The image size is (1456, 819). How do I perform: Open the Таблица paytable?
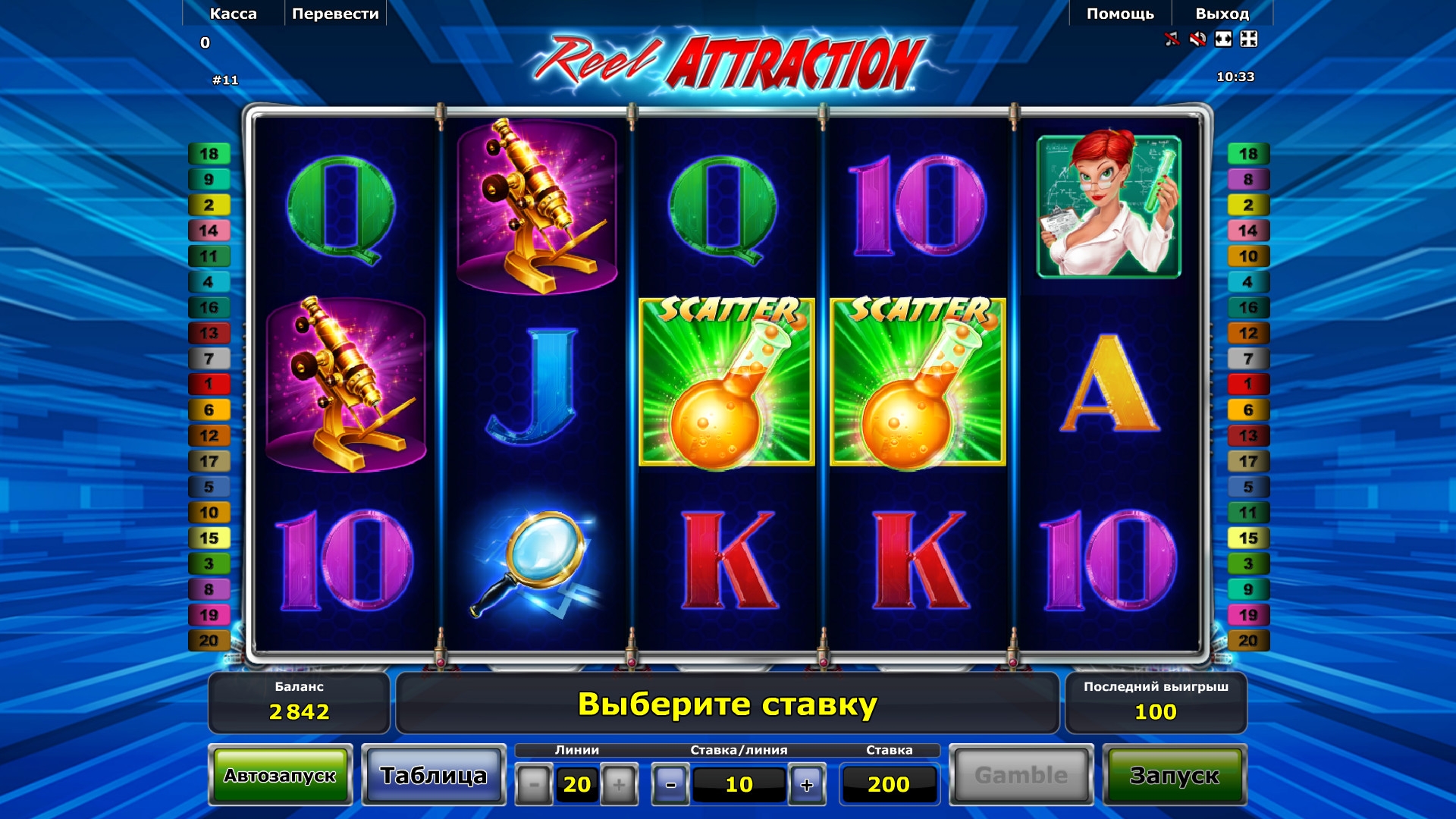[433, 775]
